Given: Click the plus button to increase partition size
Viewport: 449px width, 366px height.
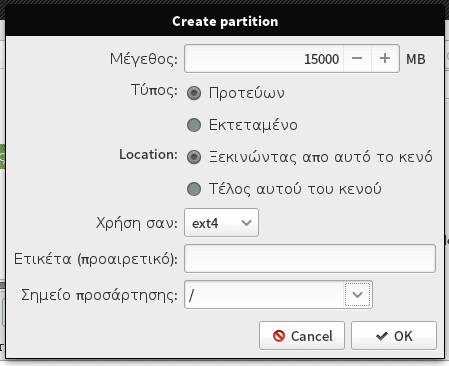Looking at the screenshot, I should point(385,59).
